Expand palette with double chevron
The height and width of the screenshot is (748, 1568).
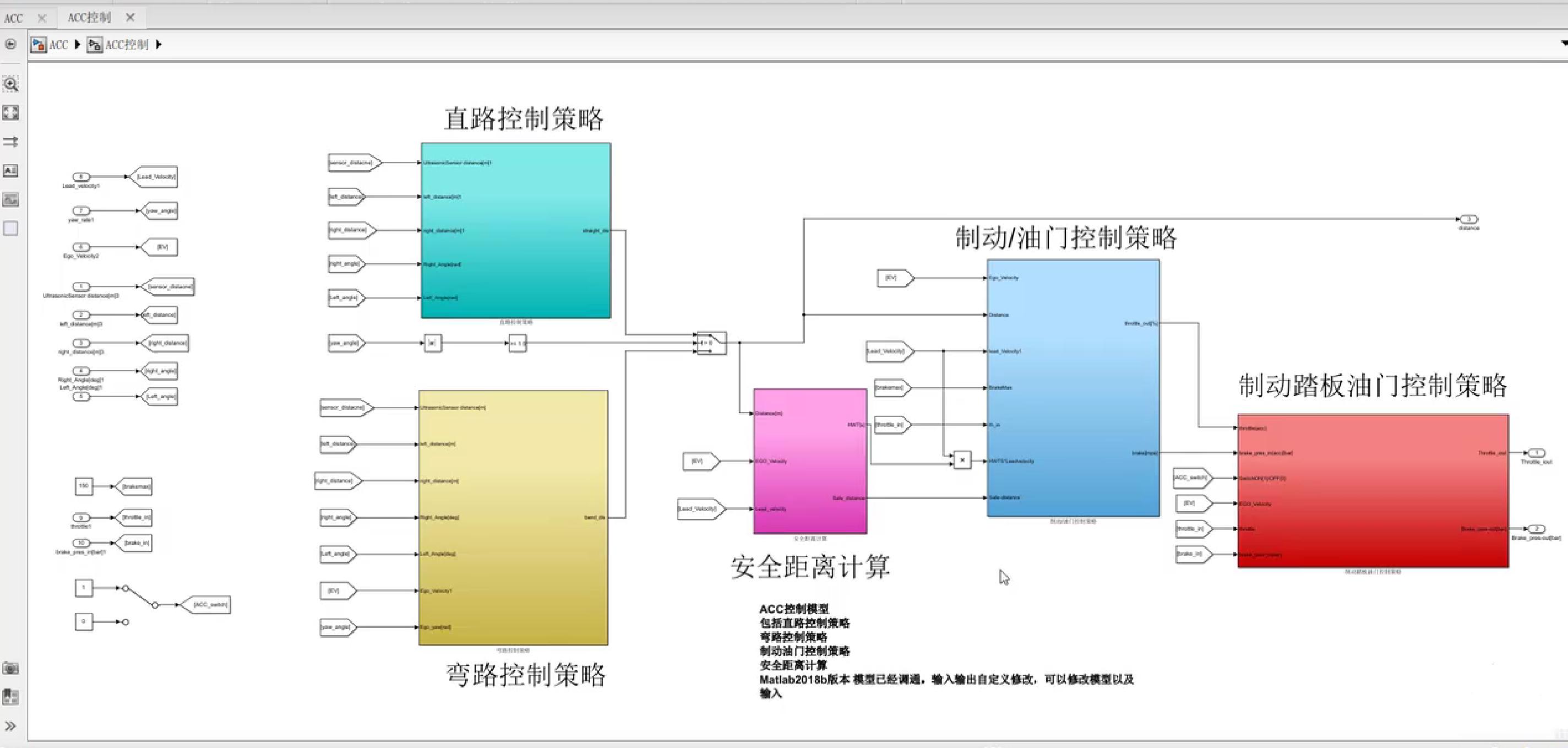[10, 726]
